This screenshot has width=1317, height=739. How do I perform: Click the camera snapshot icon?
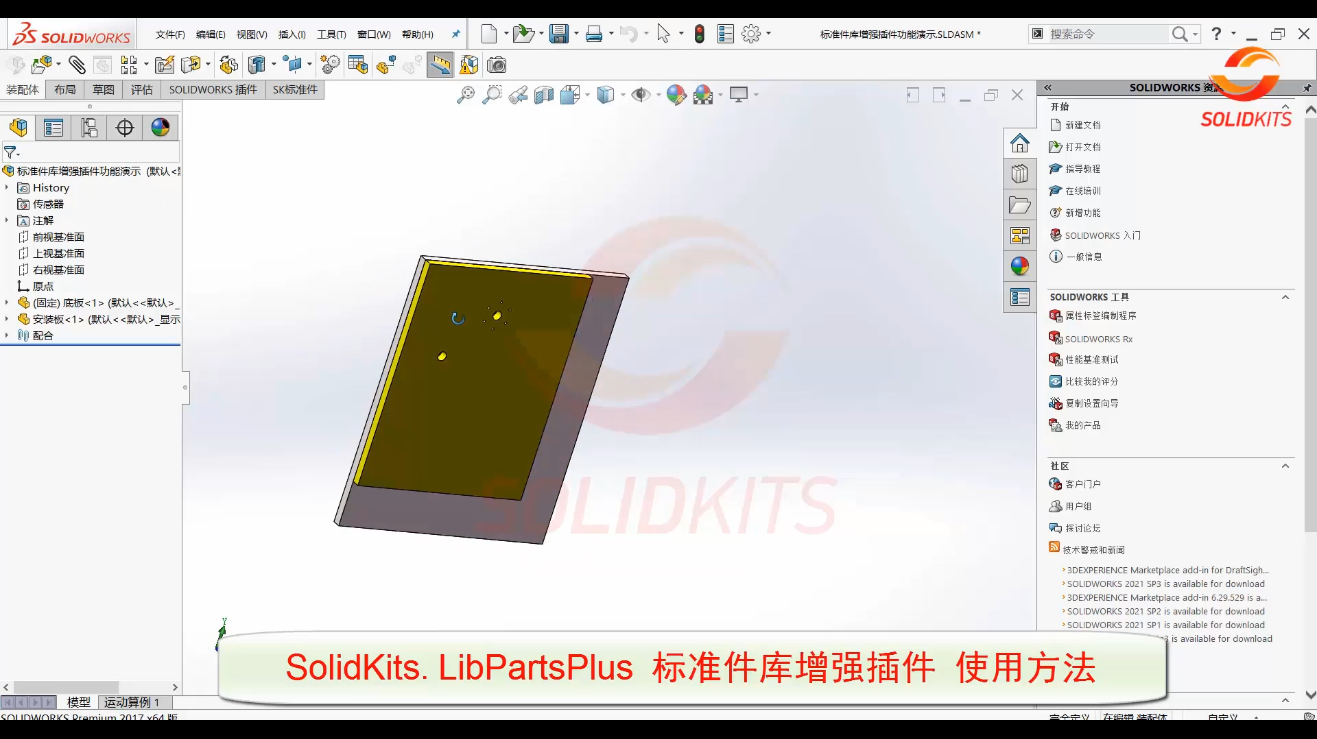pyautogui.click(x=496, y=65)
